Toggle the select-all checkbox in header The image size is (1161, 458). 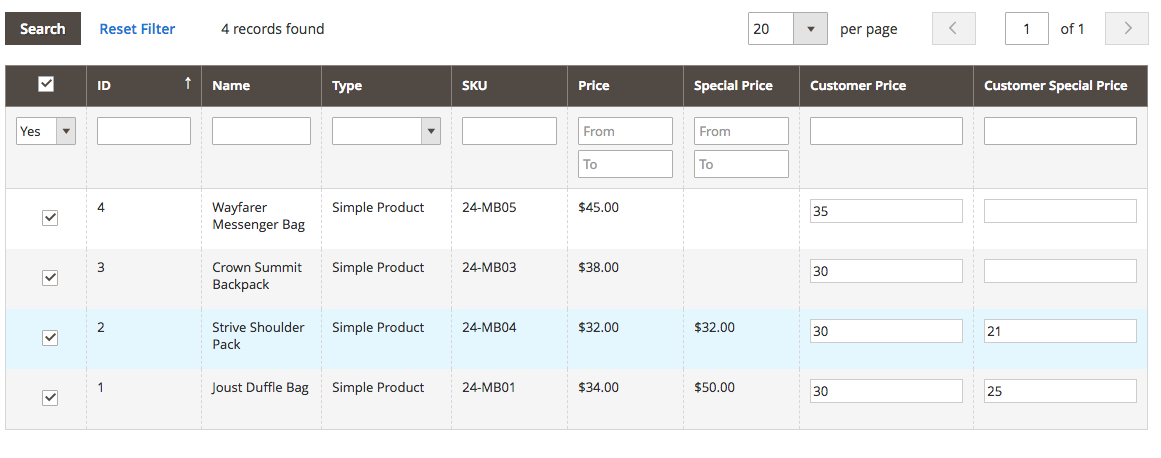pos(46,84)
